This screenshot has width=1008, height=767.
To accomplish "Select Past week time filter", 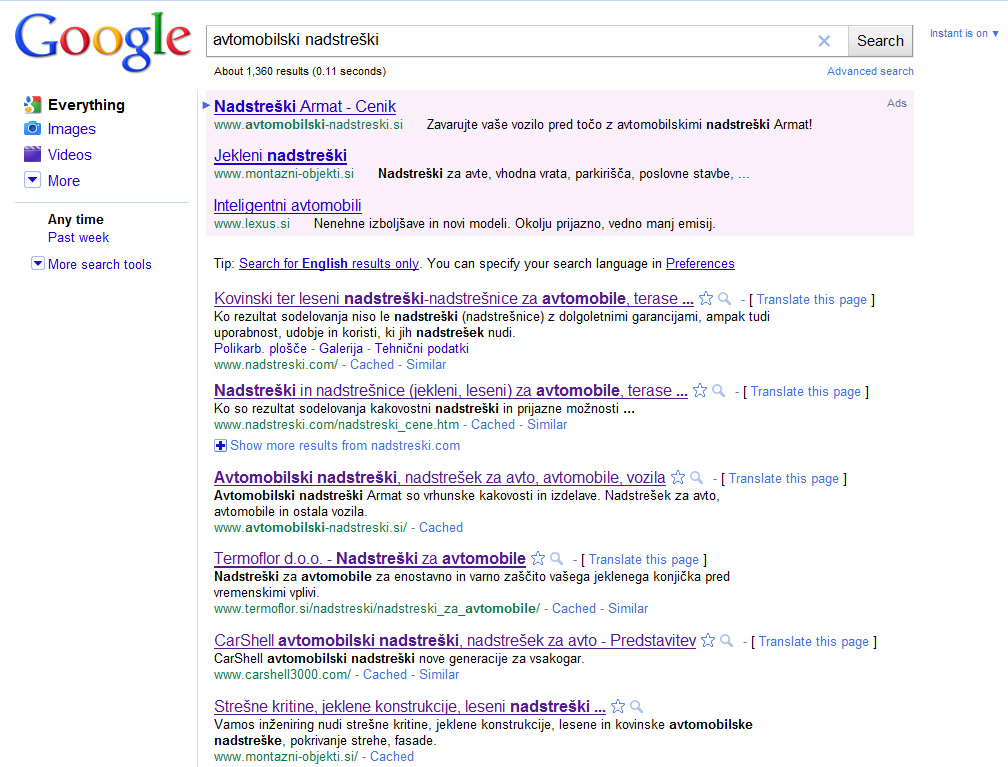I will pyautogui.click(x=78, y=237).
